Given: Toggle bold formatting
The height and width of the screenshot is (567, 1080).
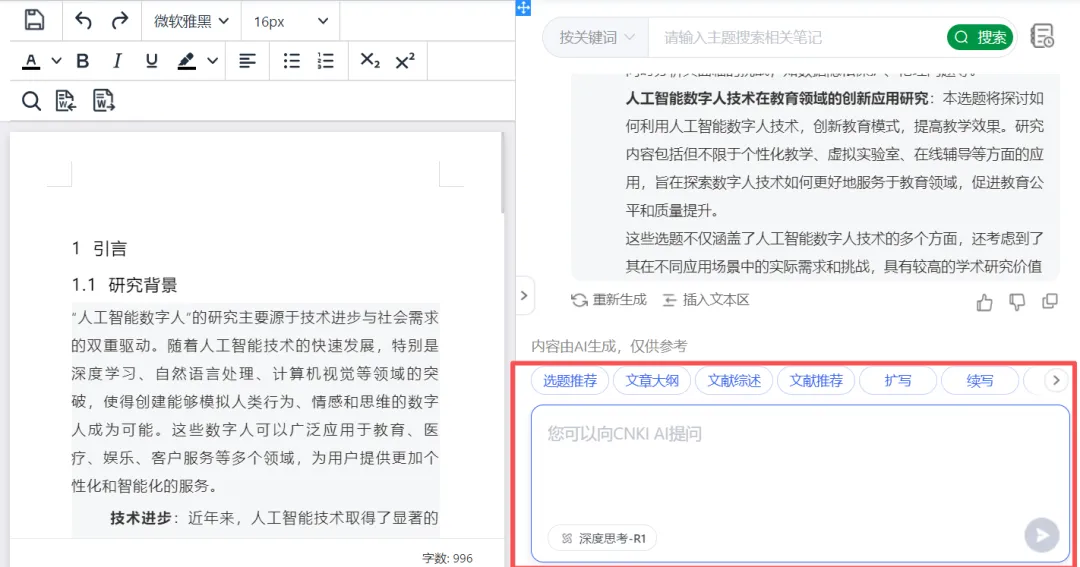Looking at the screenshot, I should pyautogui.click(x=83, y=61).
